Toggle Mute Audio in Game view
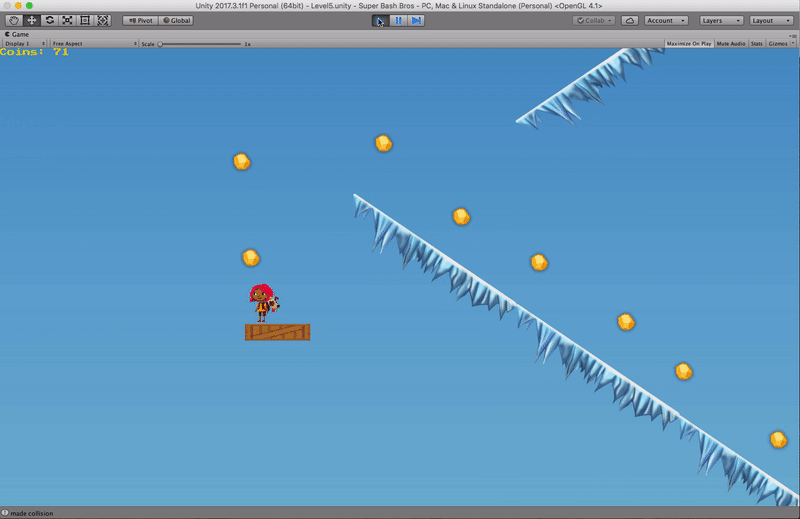Image resolution: width=800 pixels, height=519 pixels. 730,44
